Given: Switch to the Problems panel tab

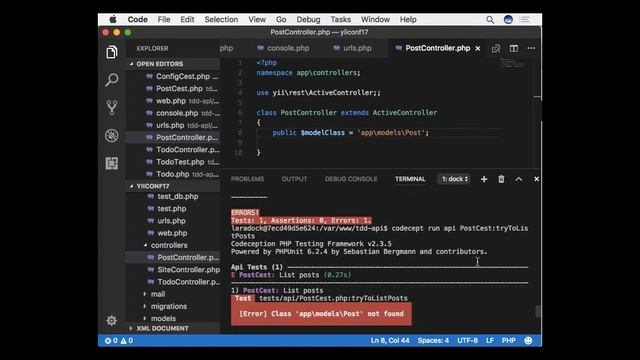Looking at the screenshot, I should coord(247,179).
